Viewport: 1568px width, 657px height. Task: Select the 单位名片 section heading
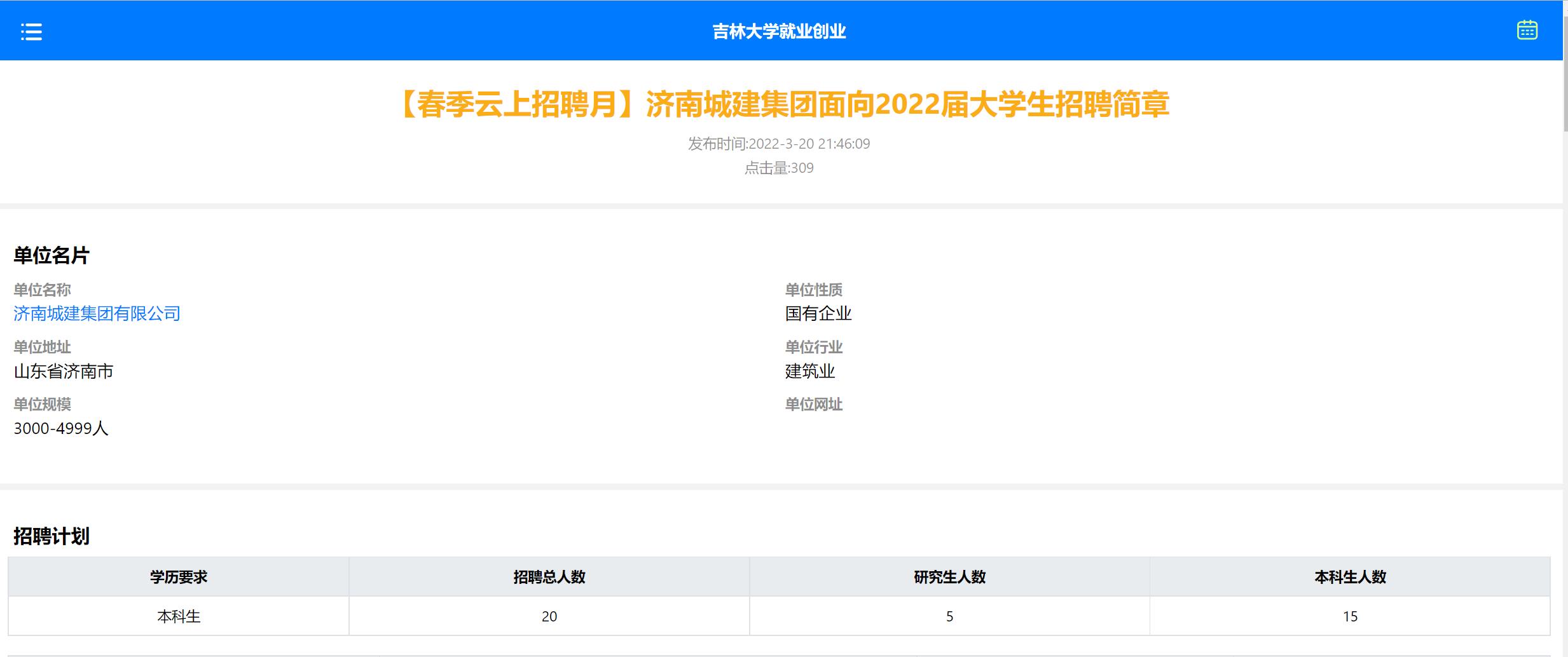pos(52,255)
